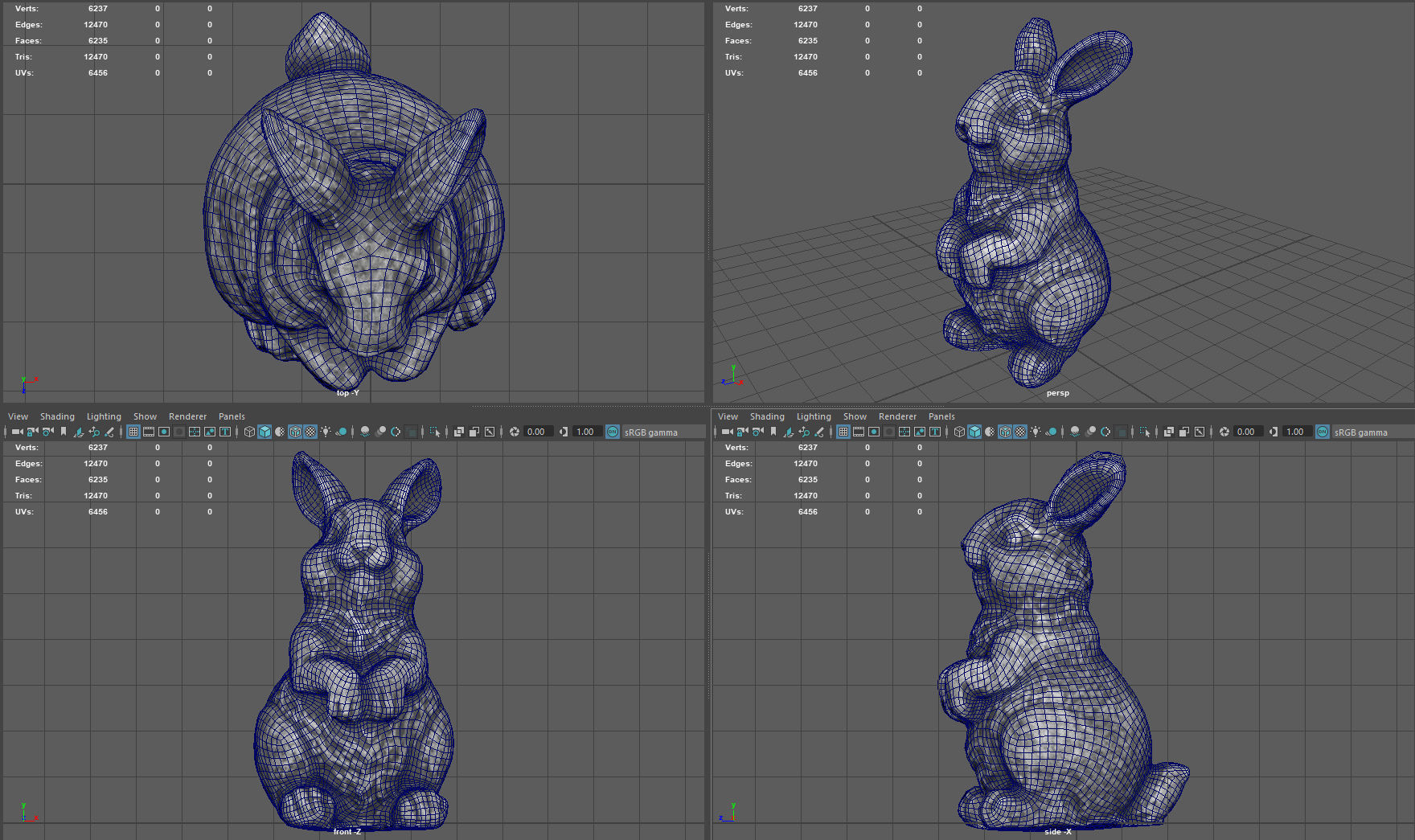Image resolution: width=1415 pixels, height=840 pixels.
Task: Toggle X-Ray icon in front panel toolbar
Action: (x=458, y=432)
